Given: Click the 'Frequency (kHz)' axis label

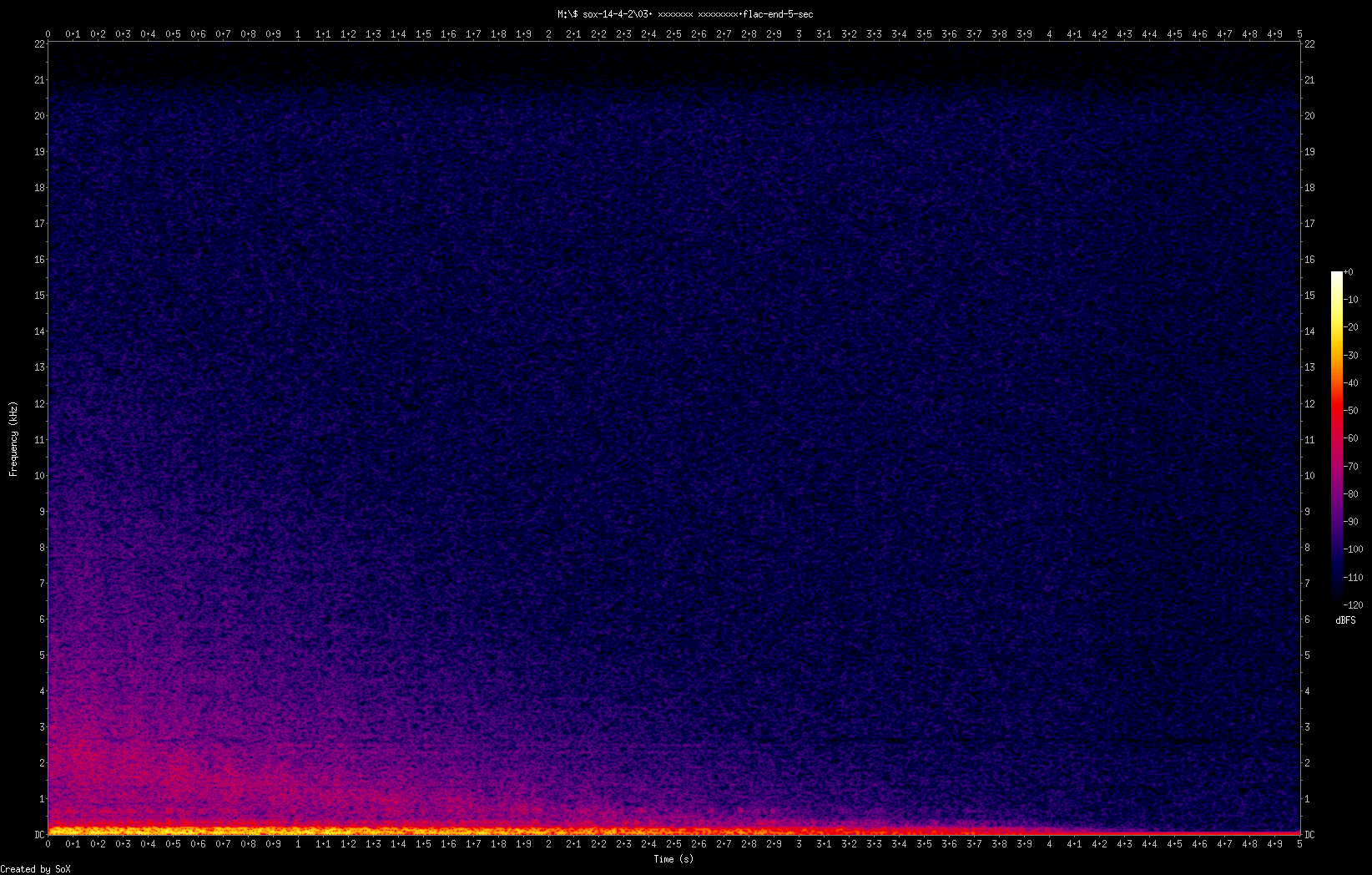Looking at the screenshot, I should 13,439.
